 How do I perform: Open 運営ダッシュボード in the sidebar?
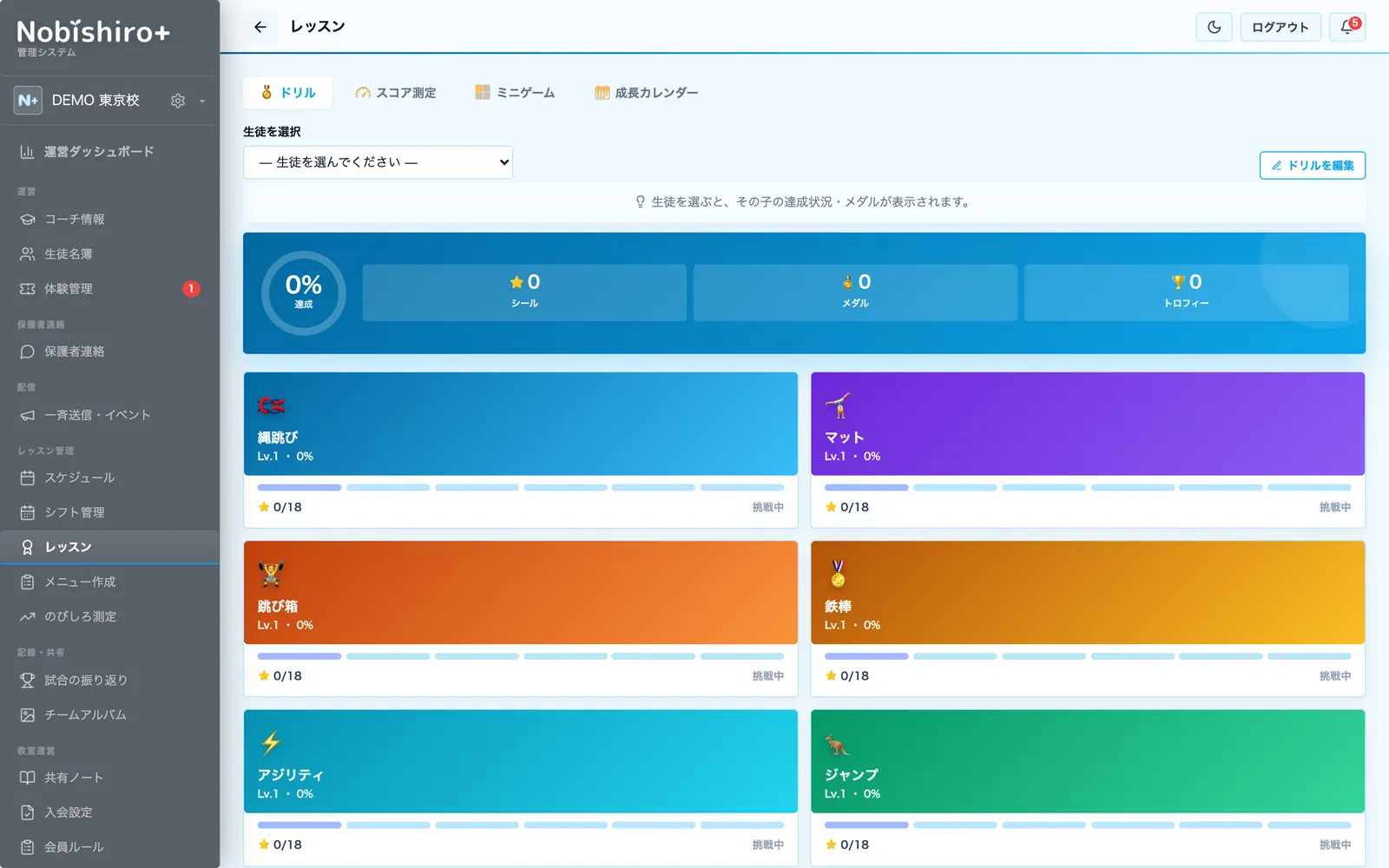(x=109, y=152)
